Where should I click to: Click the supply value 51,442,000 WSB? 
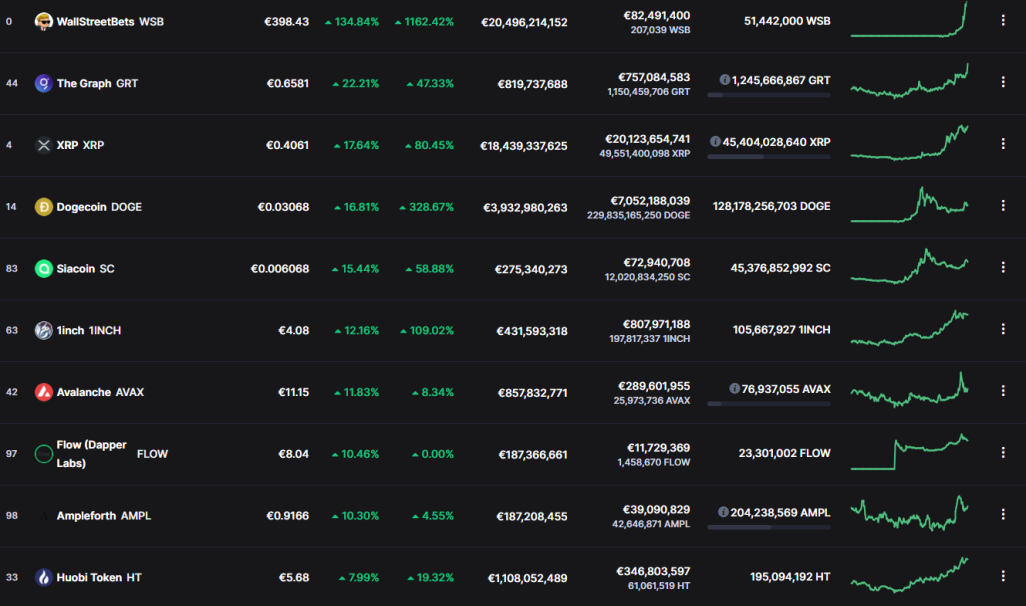(787, 21)
